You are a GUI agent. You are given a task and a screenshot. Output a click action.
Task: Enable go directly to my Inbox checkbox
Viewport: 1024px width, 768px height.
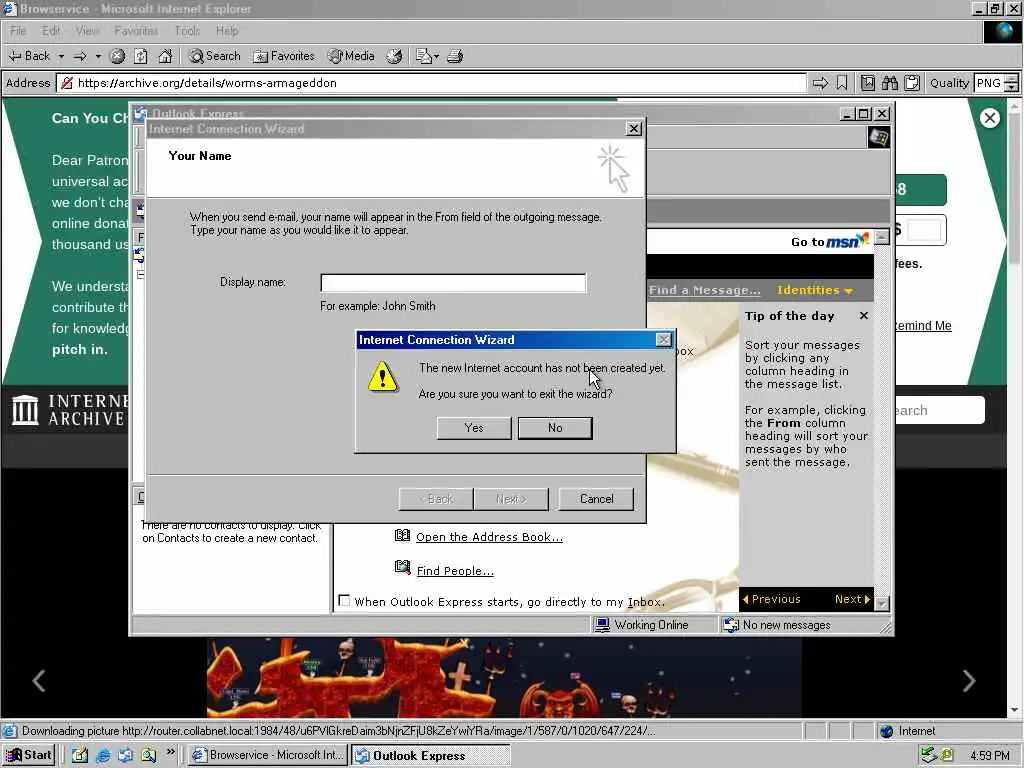coord(344,600)
